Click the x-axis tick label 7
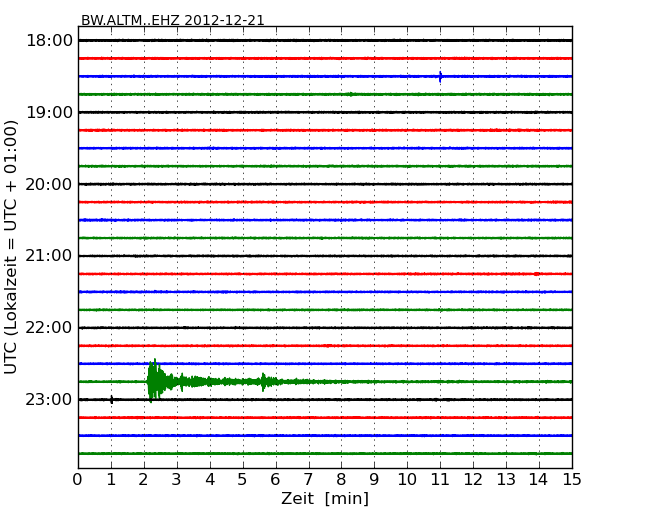Viewport: 650px width, 520px height. pyautogui.click(x=308, y=480)
